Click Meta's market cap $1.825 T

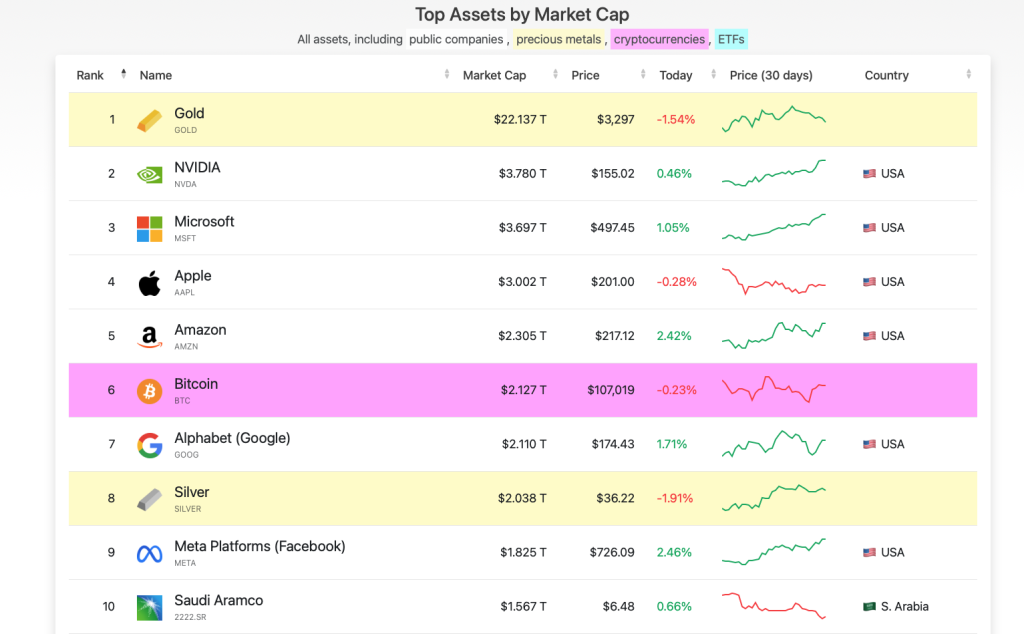point(523,552)
